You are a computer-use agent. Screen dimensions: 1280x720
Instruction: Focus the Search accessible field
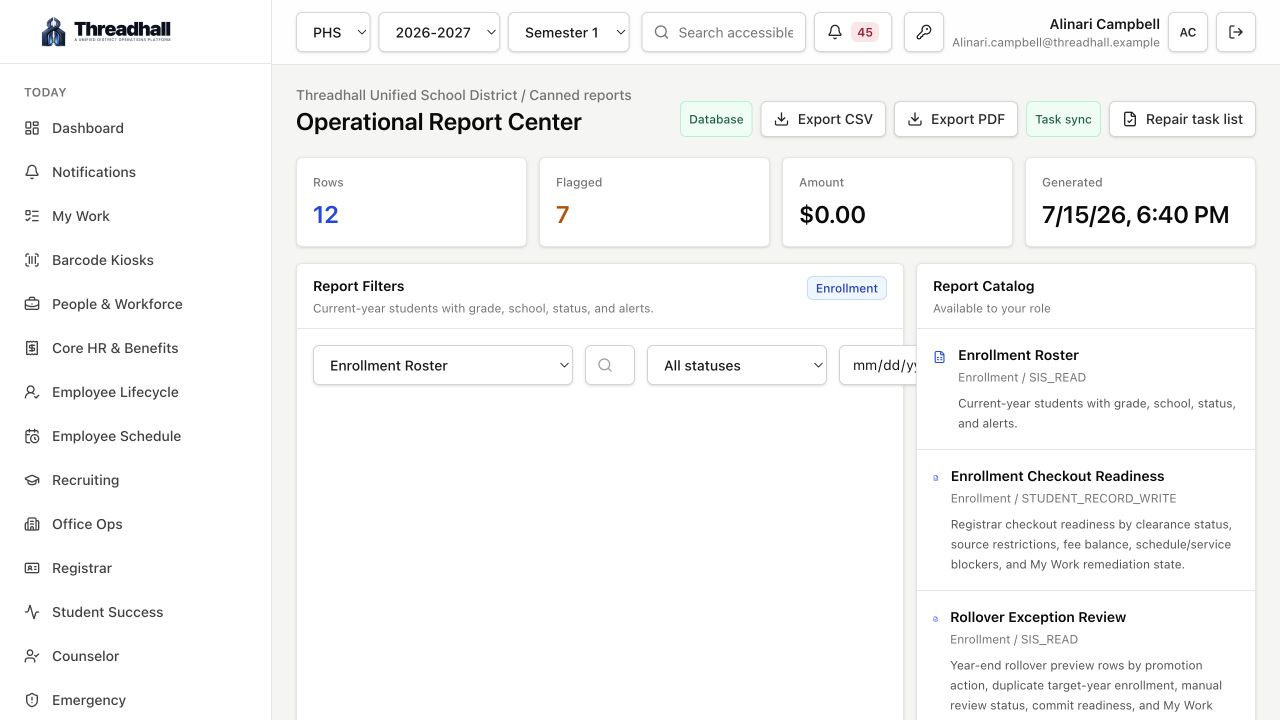[724, 32]
